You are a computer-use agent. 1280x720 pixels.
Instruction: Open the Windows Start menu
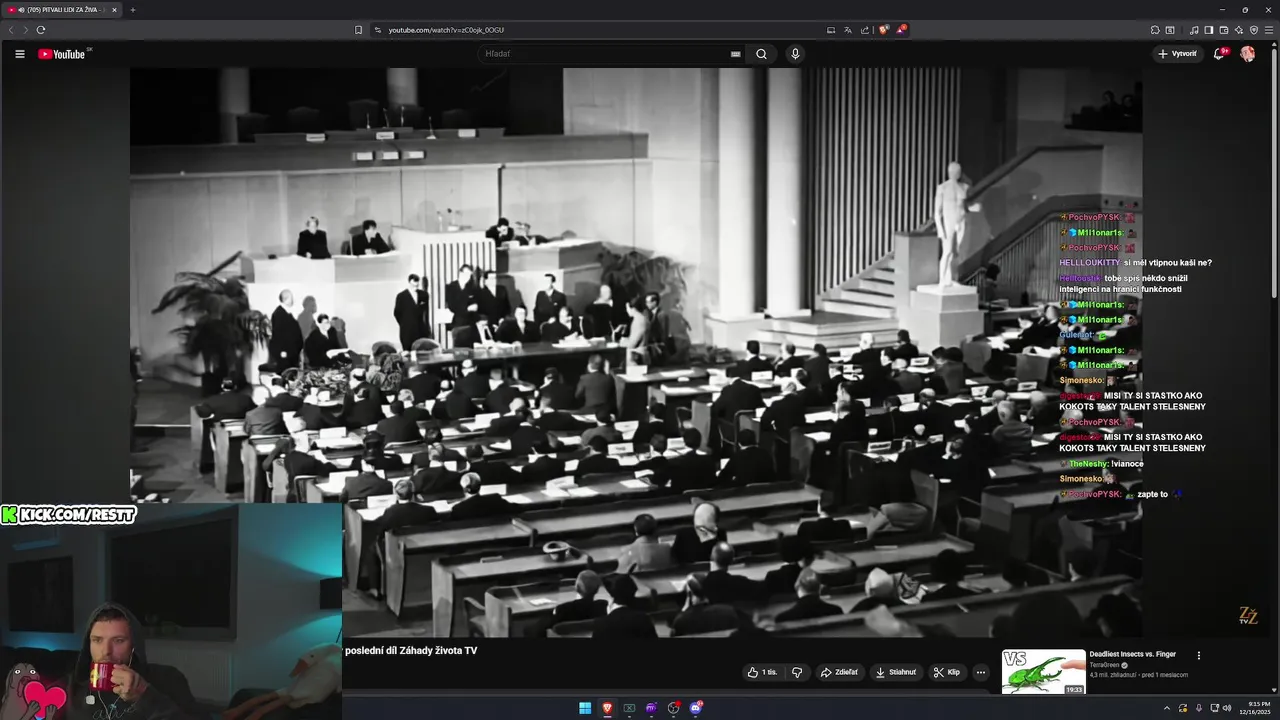point(585,708)
